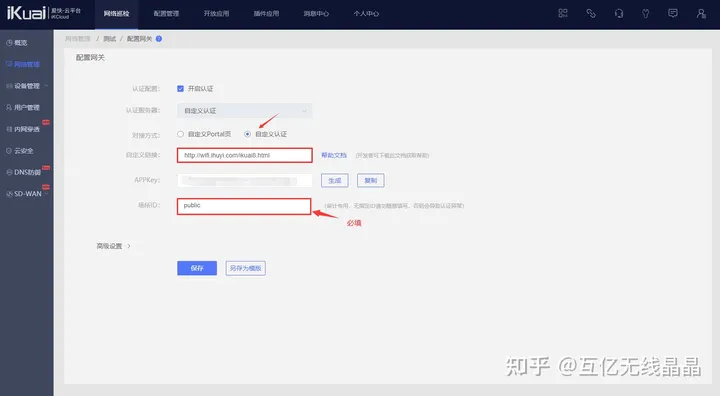Click the iKuai logo
The image size is (720, 396).
coord(27,13)
